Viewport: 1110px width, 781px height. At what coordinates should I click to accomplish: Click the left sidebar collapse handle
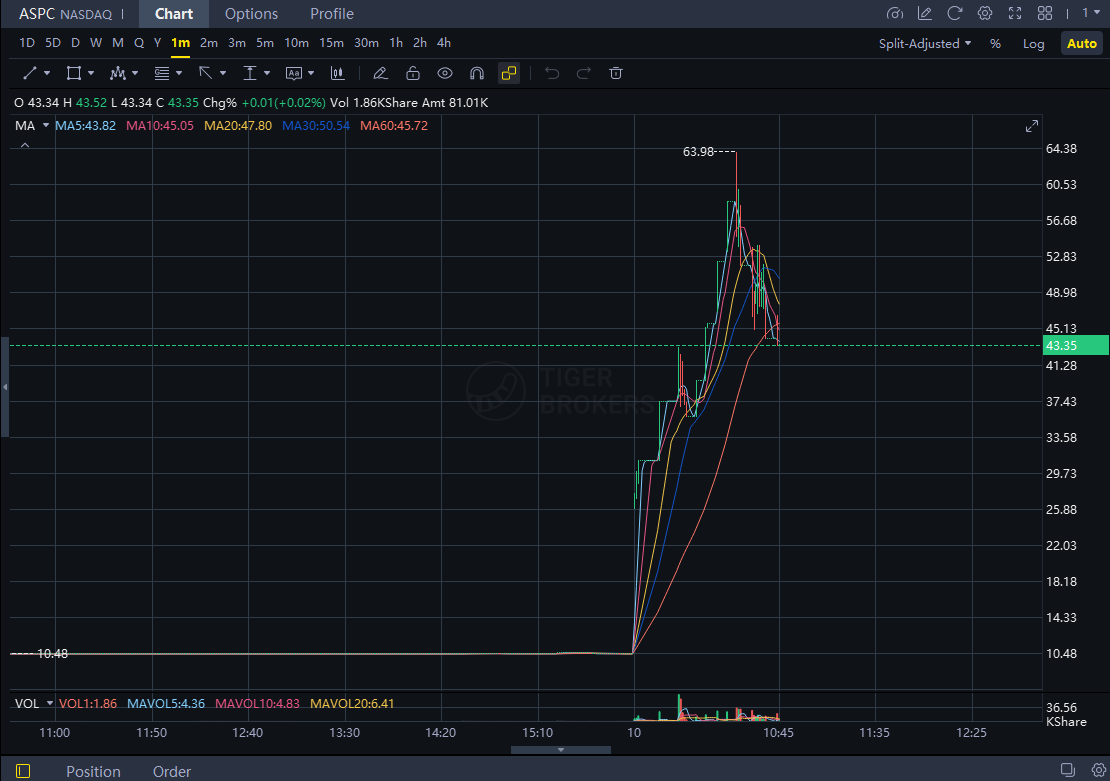point(5,387)
